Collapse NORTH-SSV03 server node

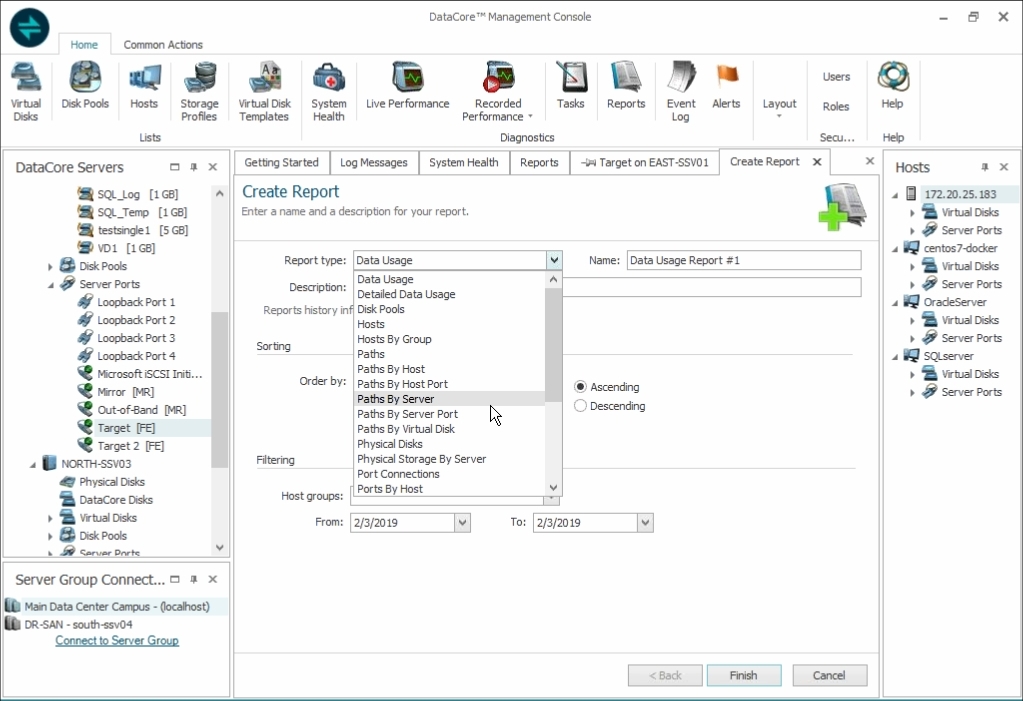tap(33, 464)
